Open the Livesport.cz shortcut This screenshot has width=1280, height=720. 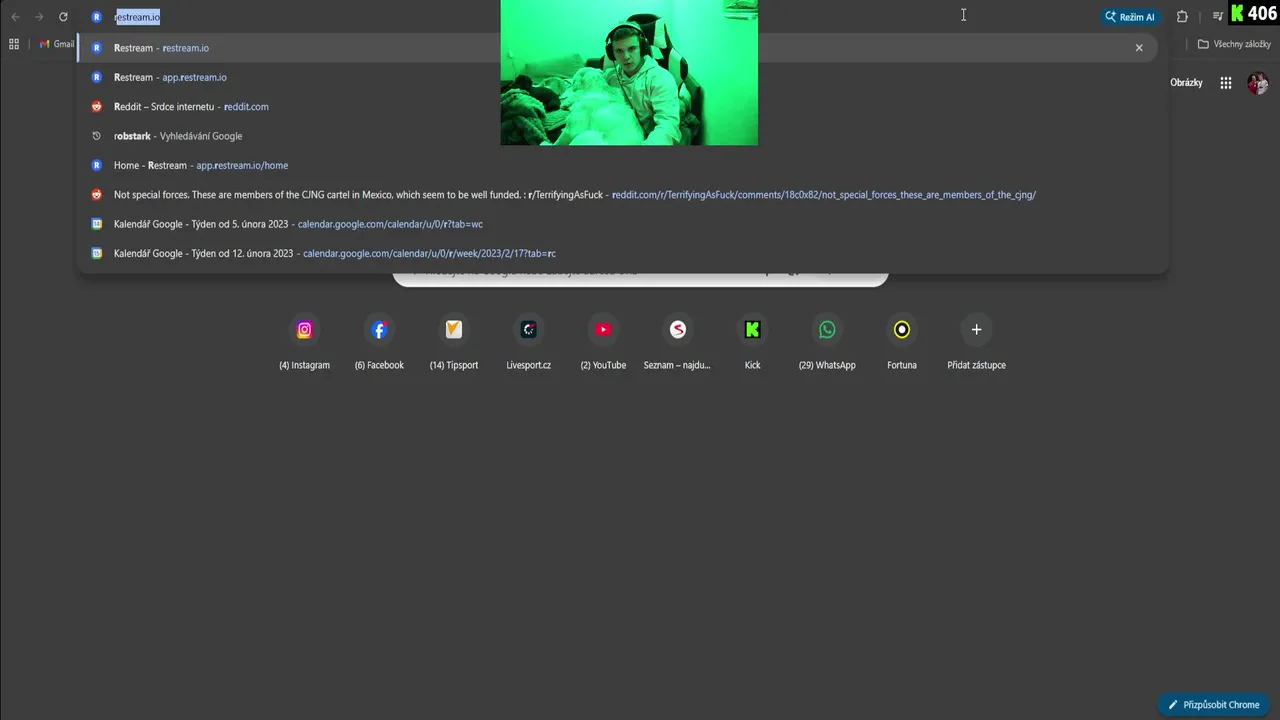tap(528, 343)
